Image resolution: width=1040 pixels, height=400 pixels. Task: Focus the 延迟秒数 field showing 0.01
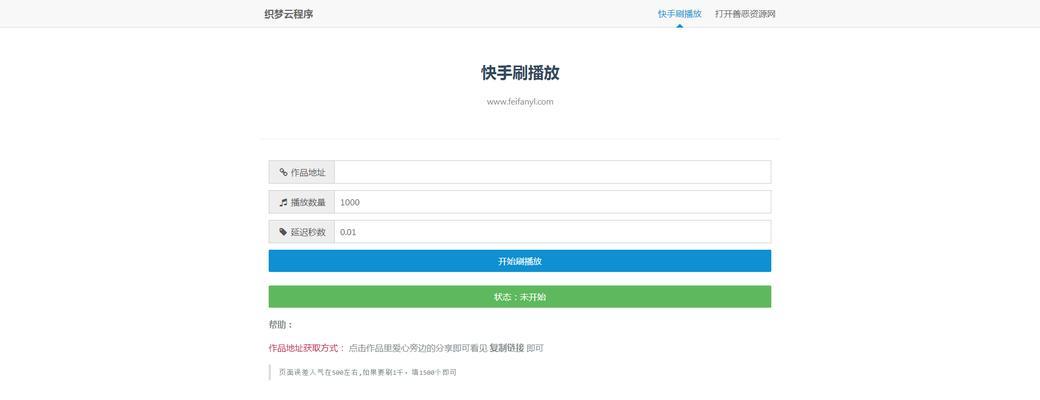pos(552,232)
